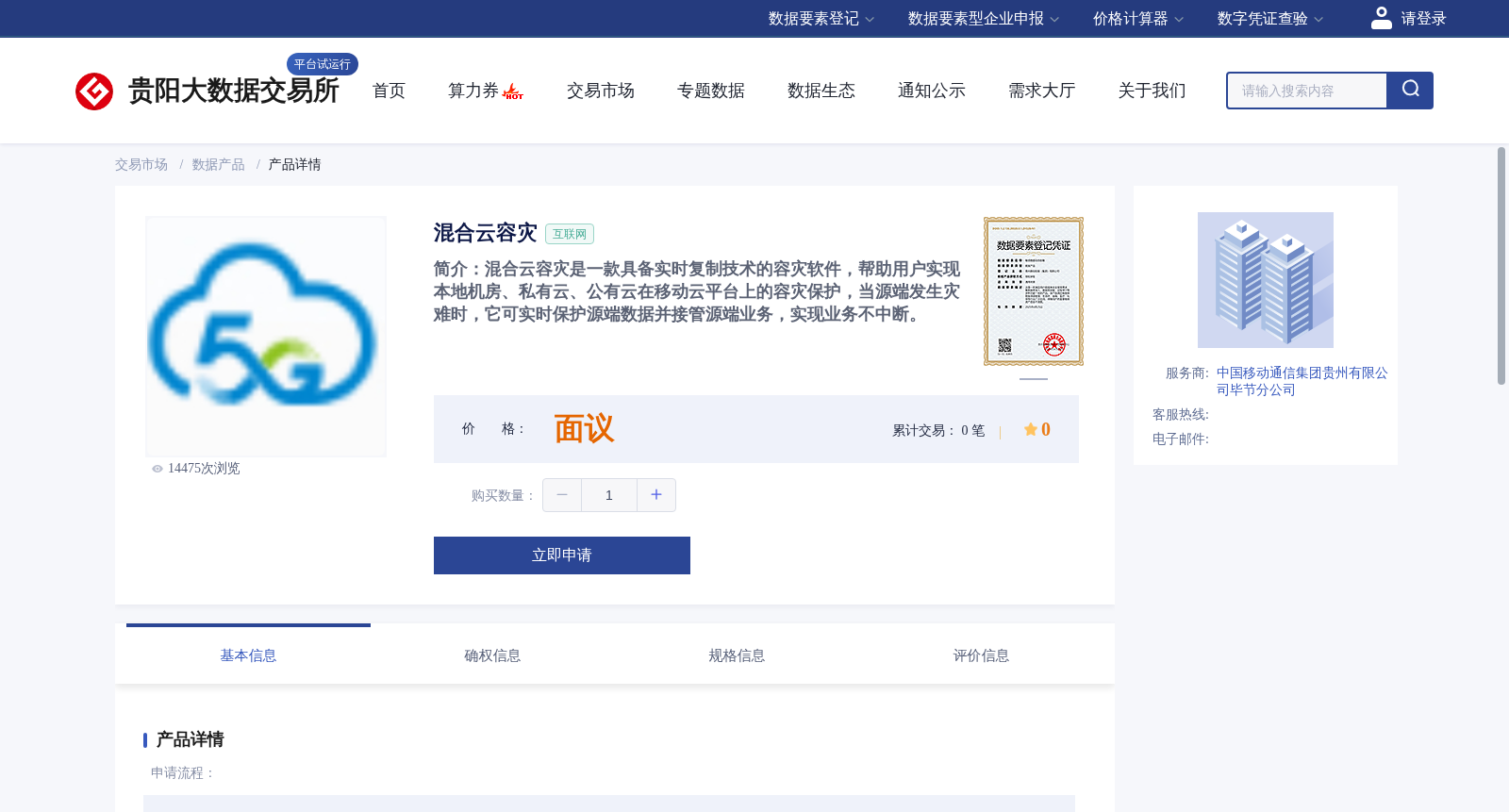This screenshot has width=1509, height=812.
Task: Click the 累计交易：0 笔 text
Action: (938, 431)
